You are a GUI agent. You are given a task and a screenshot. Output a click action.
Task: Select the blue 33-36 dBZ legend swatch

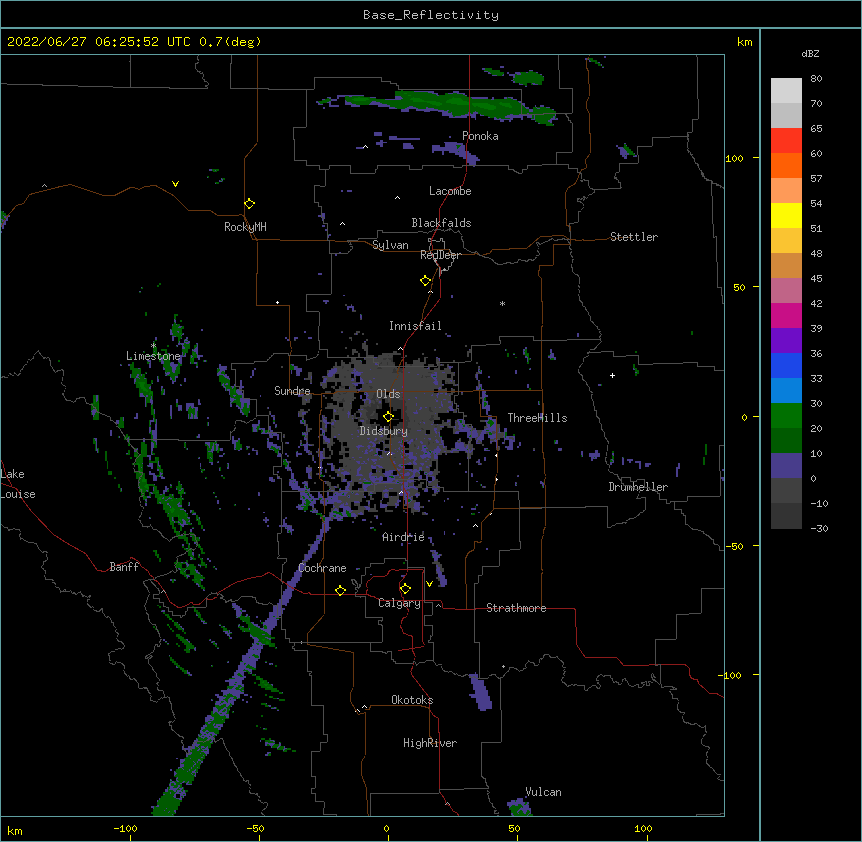pos(786,365)
